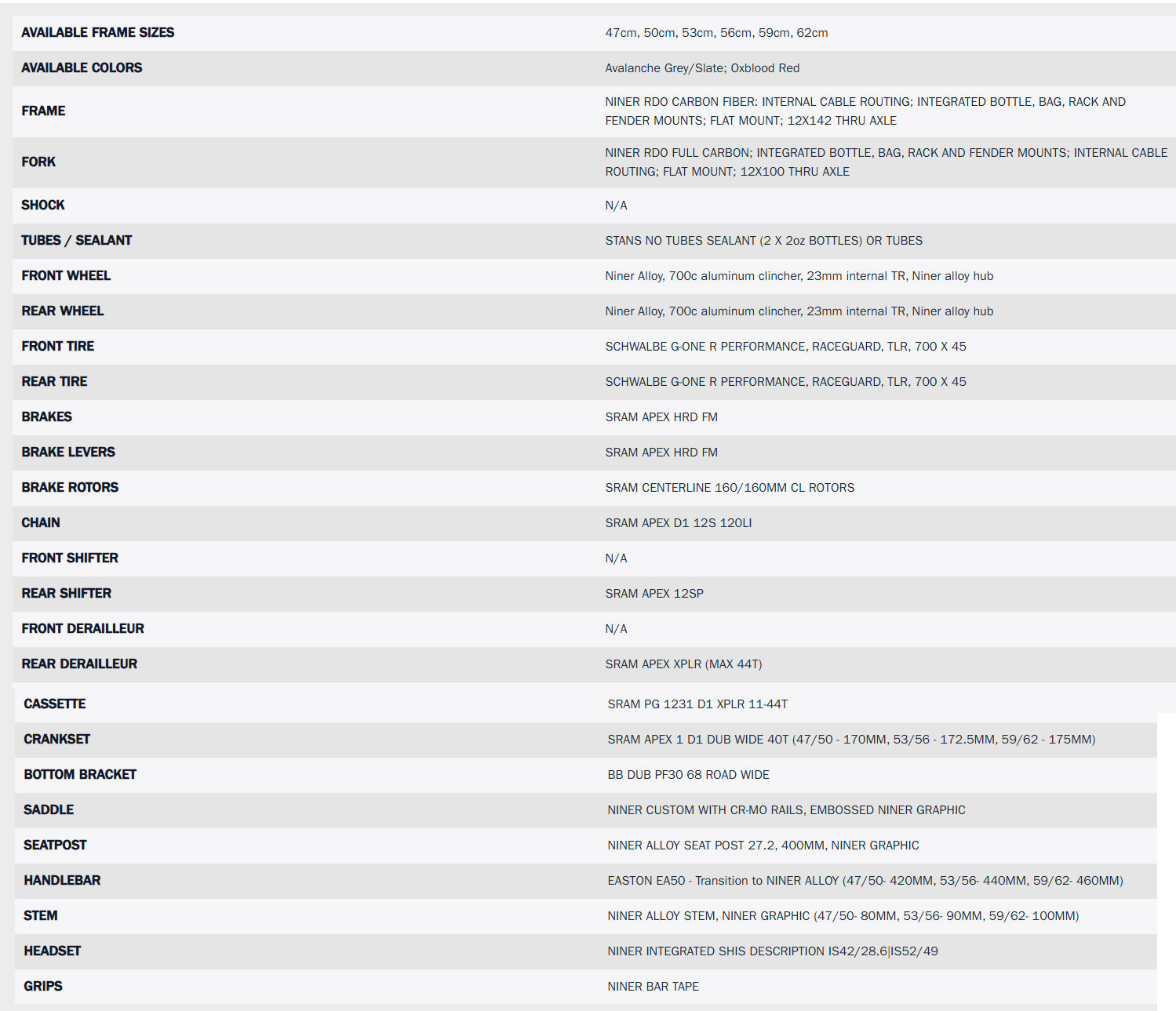Select the Stans No Tubes sealant value
Screen dimensions: 1176x1011
(x=763, y=241)
